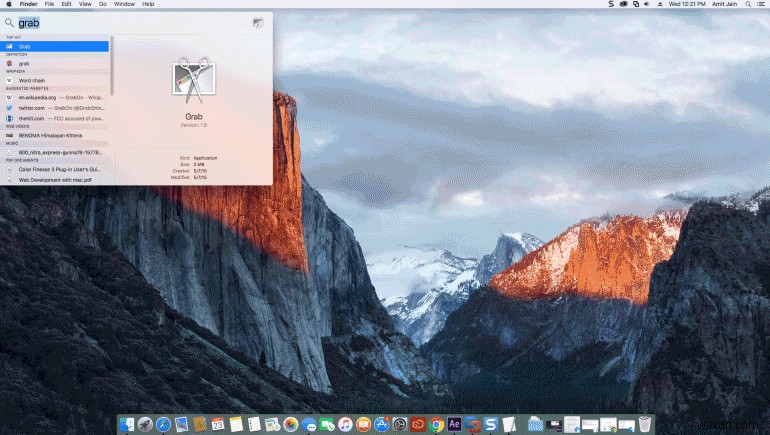Click the large Grab scissors preview icon
770x435 pixels.
coord(193,80)
